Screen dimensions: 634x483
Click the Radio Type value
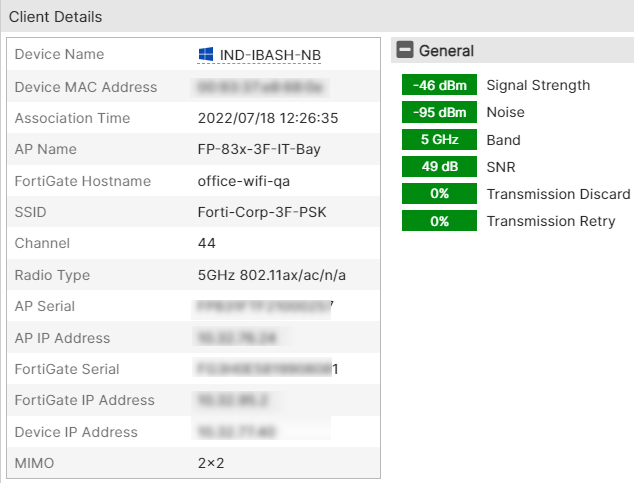[x=272, y=275]
